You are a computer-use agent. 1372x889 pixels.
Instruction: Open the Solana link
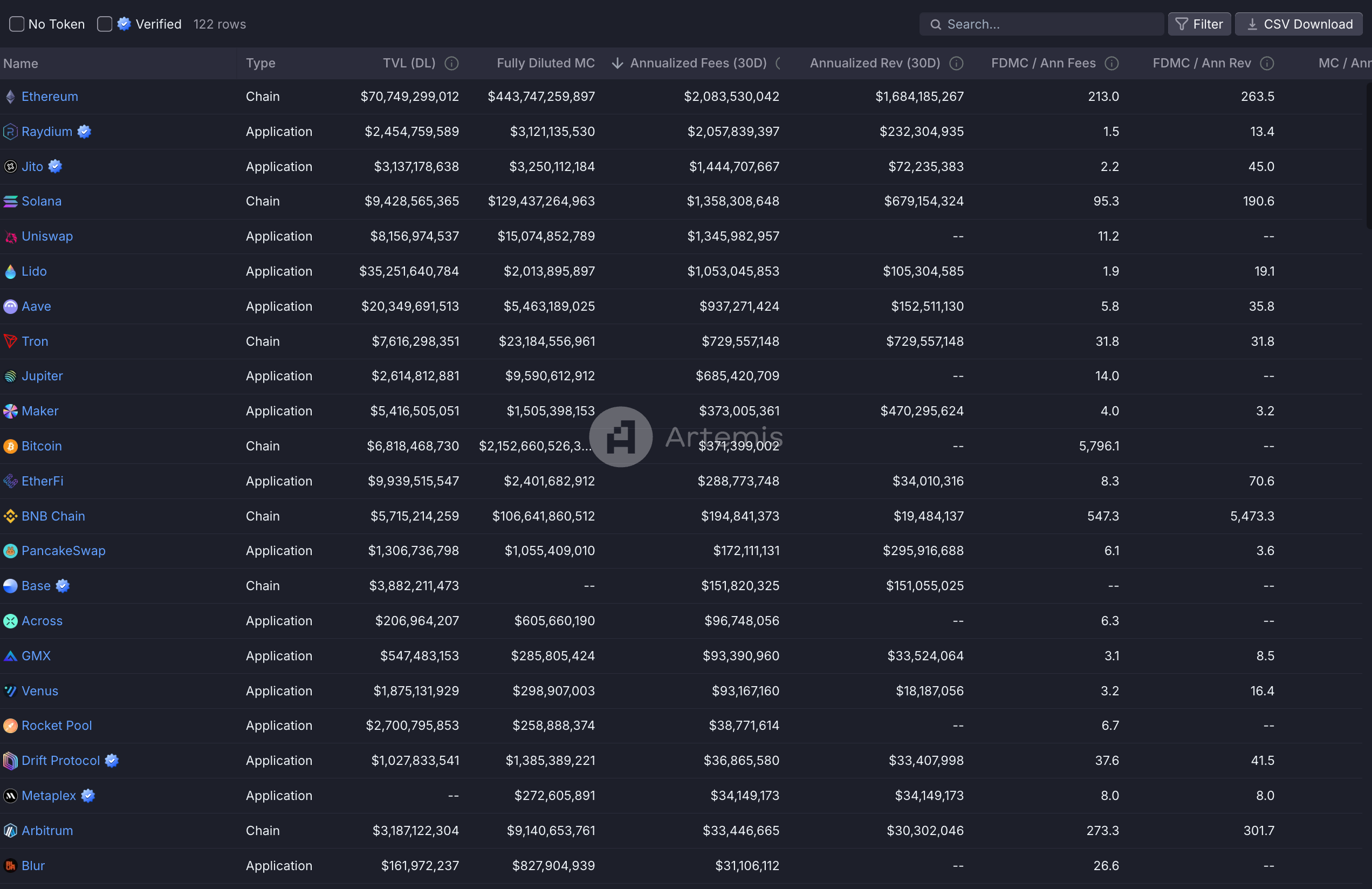(x=42, y=202)
